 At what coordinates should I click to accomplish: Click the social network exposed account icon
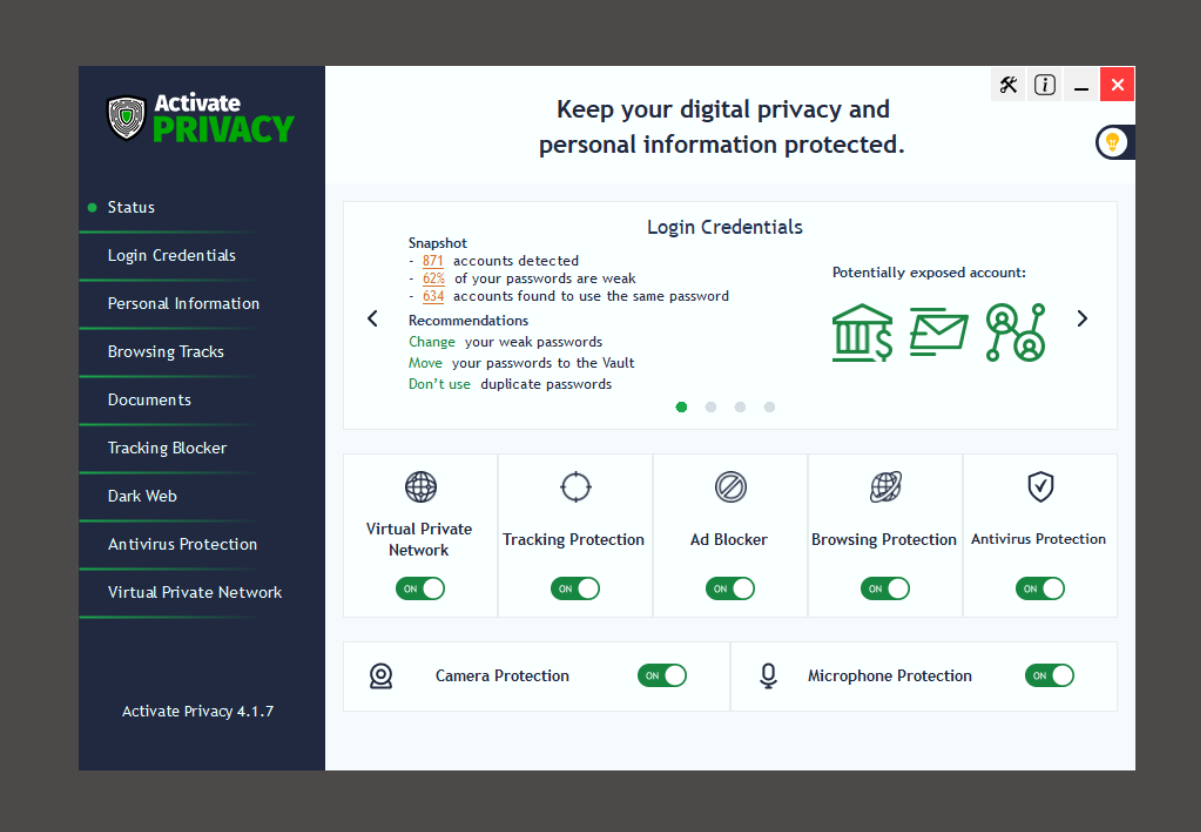click(1014, 332)
